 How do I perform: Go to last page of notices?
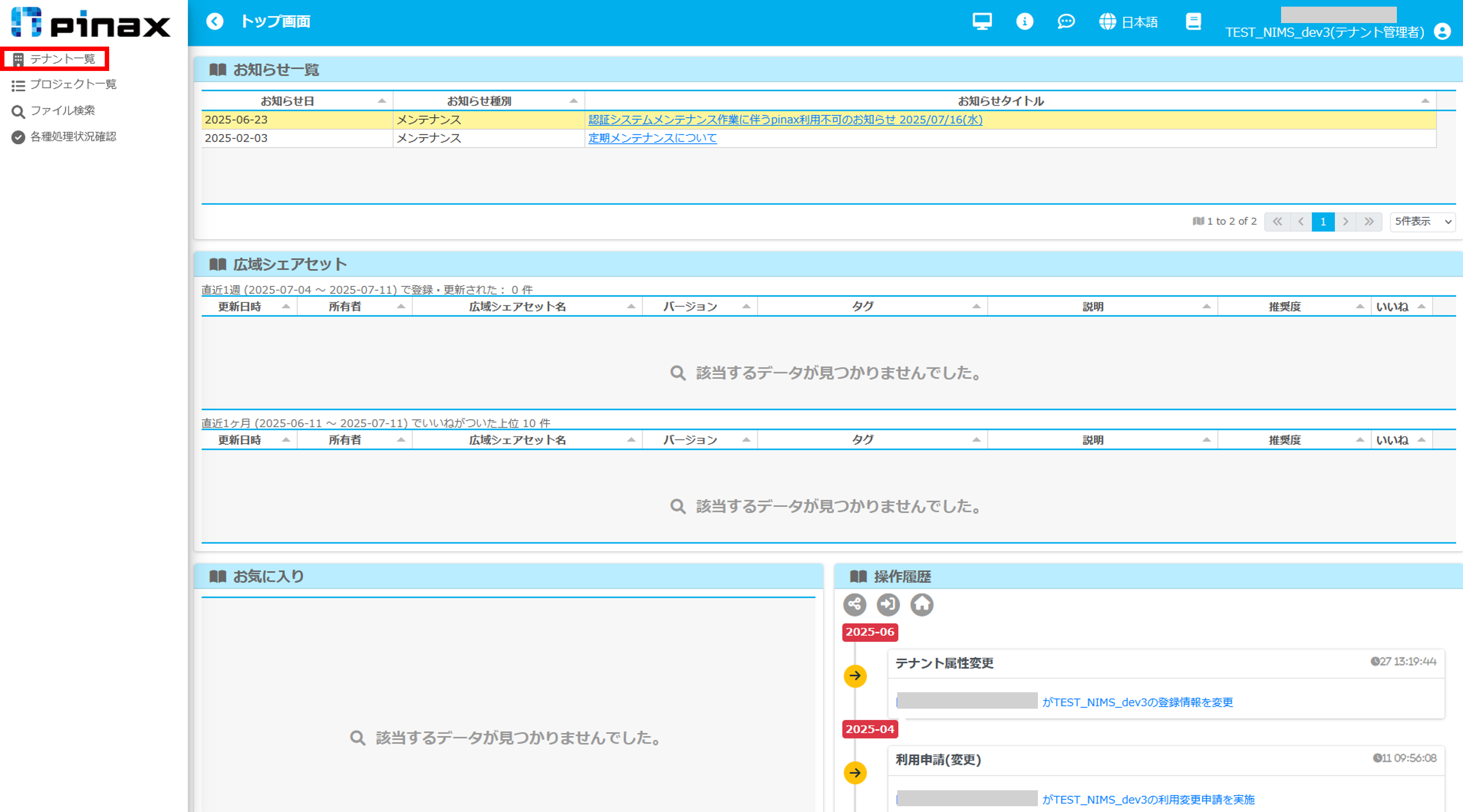click(x=1369, y=221)
